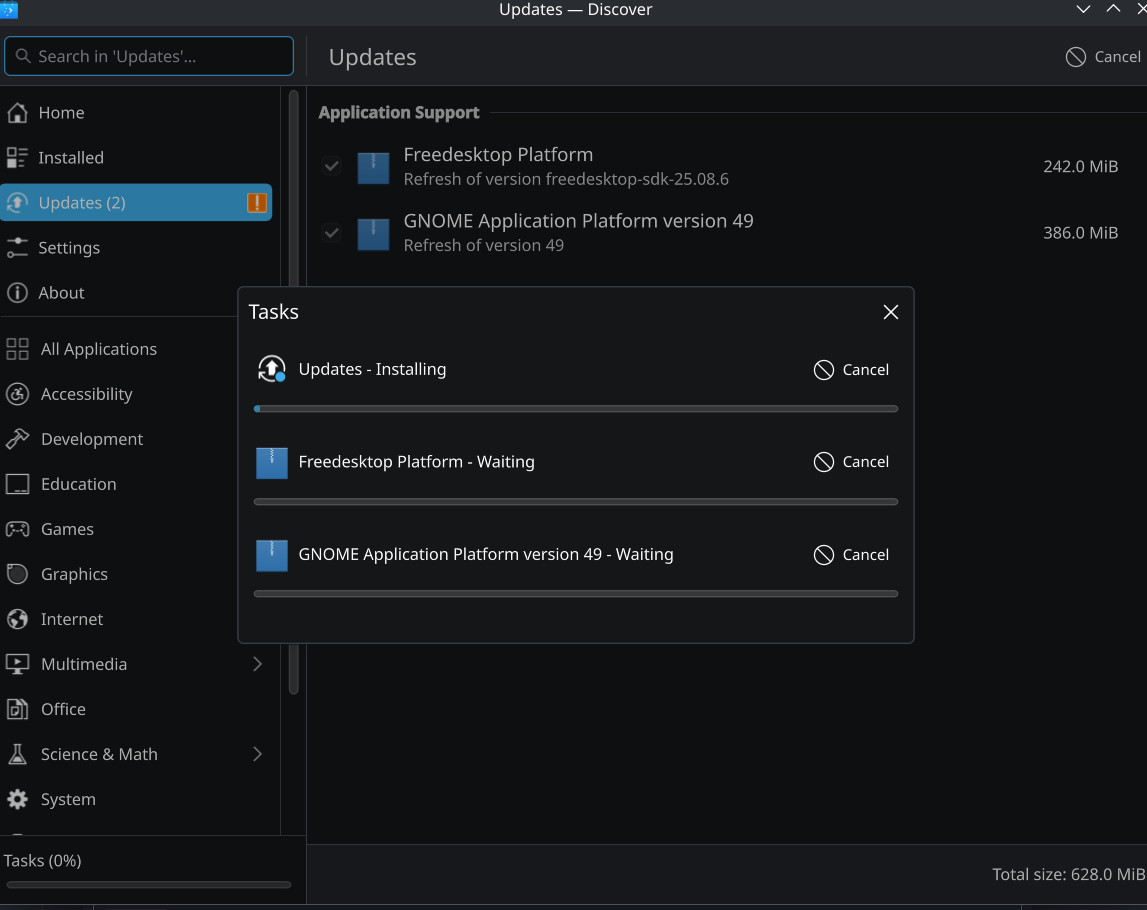Open the Development category
The width and height of the screenshot is (1147, 910).
point(91,439)
